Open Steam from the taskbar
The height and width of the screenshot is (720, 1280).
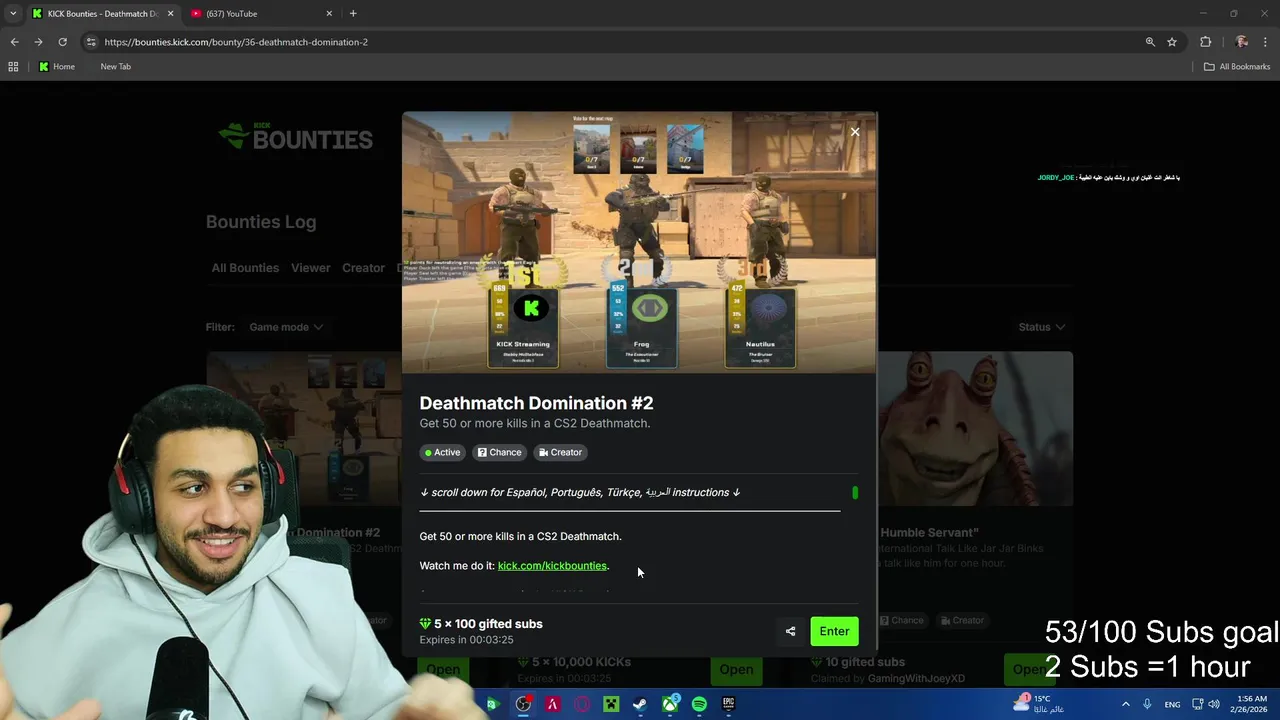point(640,704)
